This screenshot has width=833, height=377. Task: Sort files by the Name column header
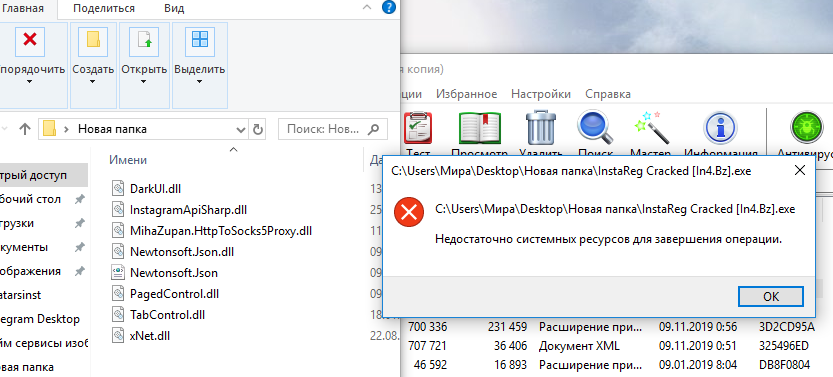(128, 160)
